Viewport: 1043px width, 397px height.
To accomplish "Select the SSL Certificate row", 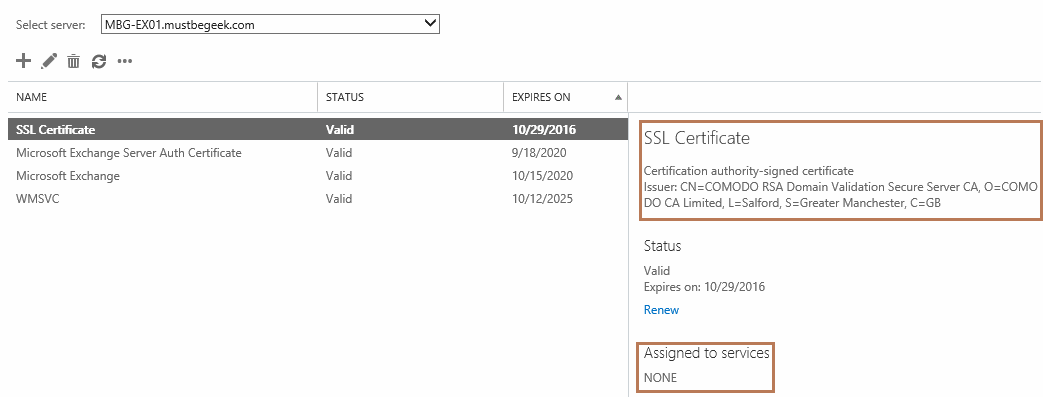I will click(318, 130).
